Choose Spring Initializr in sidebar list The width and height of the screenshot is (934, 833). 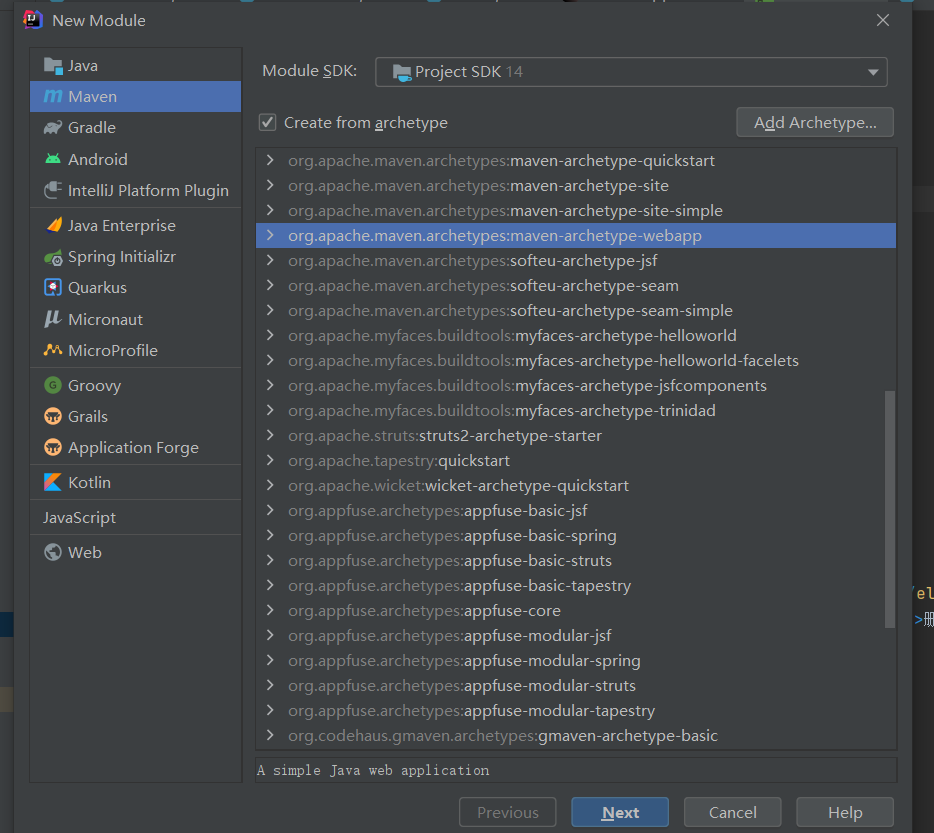[136, 257]
